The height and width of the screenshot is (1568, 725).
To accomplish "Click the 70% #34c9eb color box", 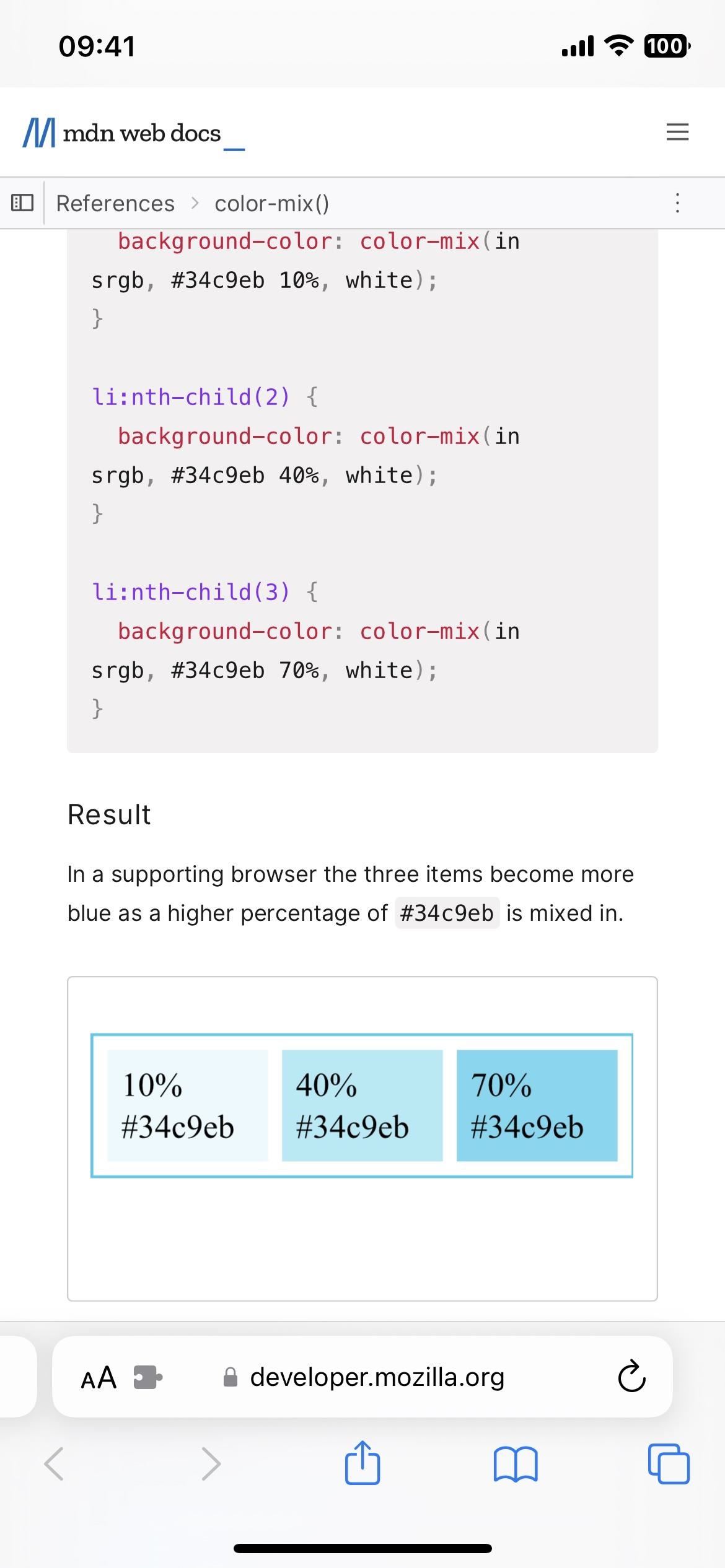I will 537,1105.
